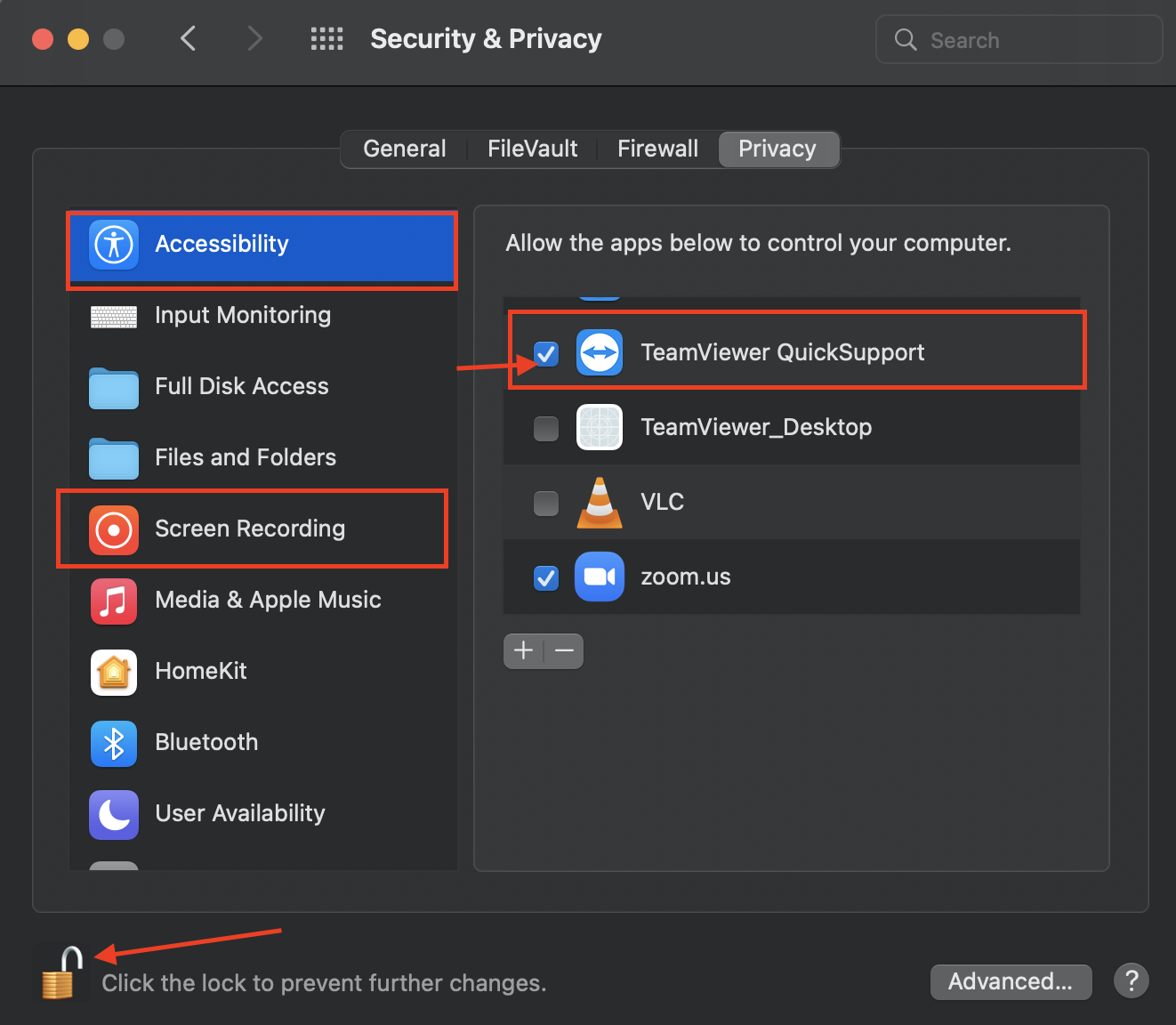The height and width of the screenshot is (1025, 1176).
Task: Switch to the Privacy tab
Action: (777, 149)
